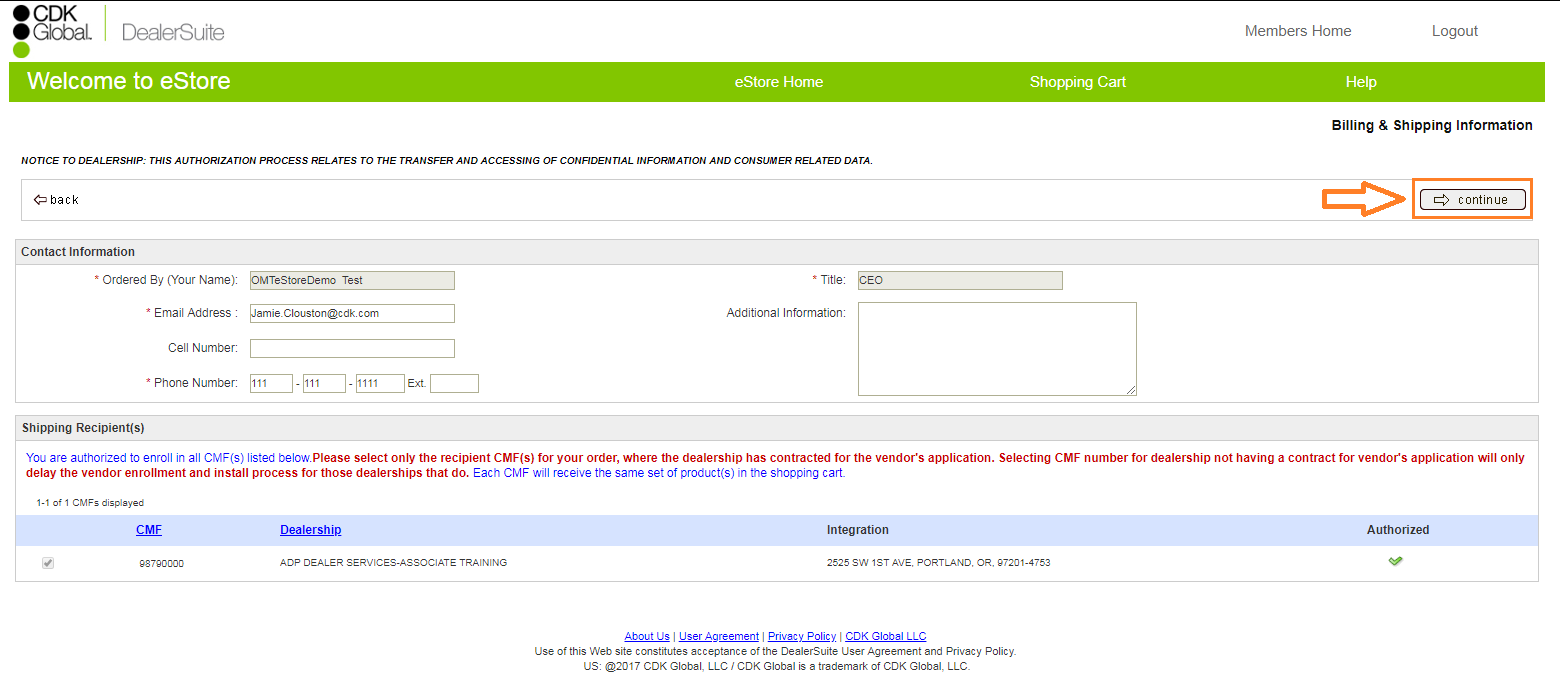This screenshot has height=687, width=1560.
Task: Click the DealerSuite logo text
Action: 173,32
